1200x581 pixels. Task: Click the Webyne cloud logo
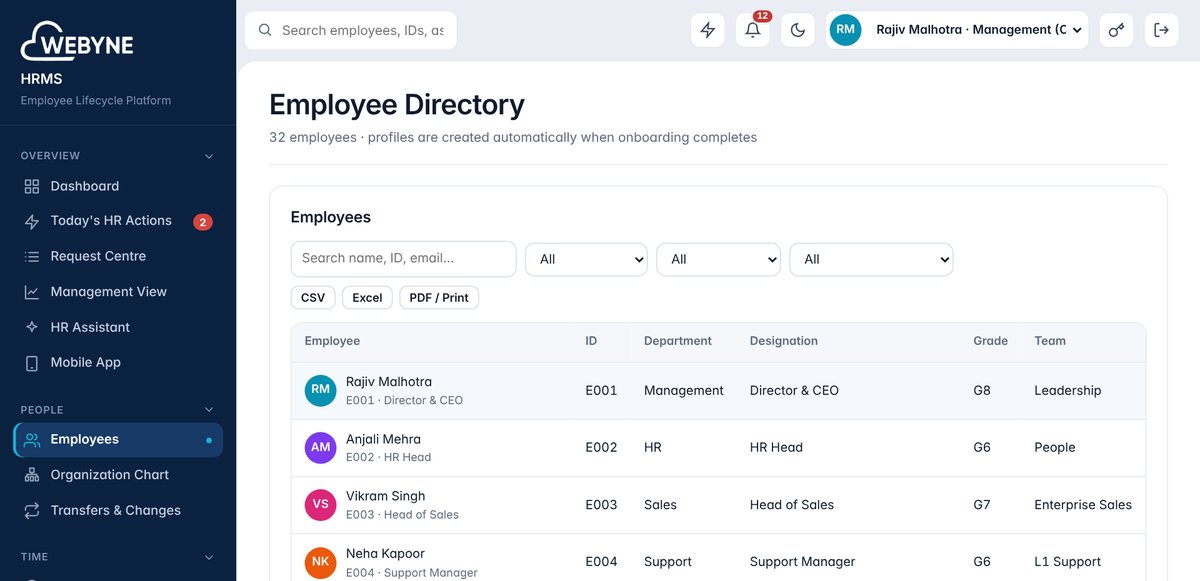[x=77, y=41]
